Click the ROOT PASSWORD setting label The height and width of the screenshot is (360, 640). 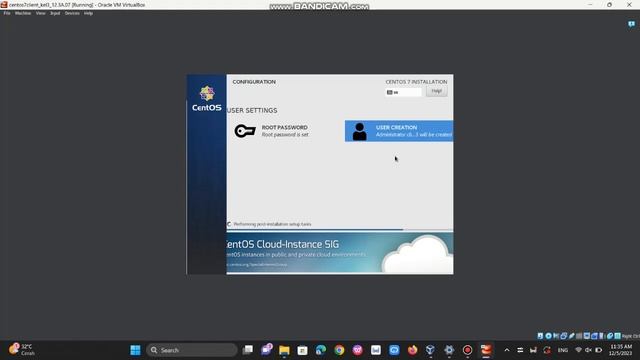[284, 127]
